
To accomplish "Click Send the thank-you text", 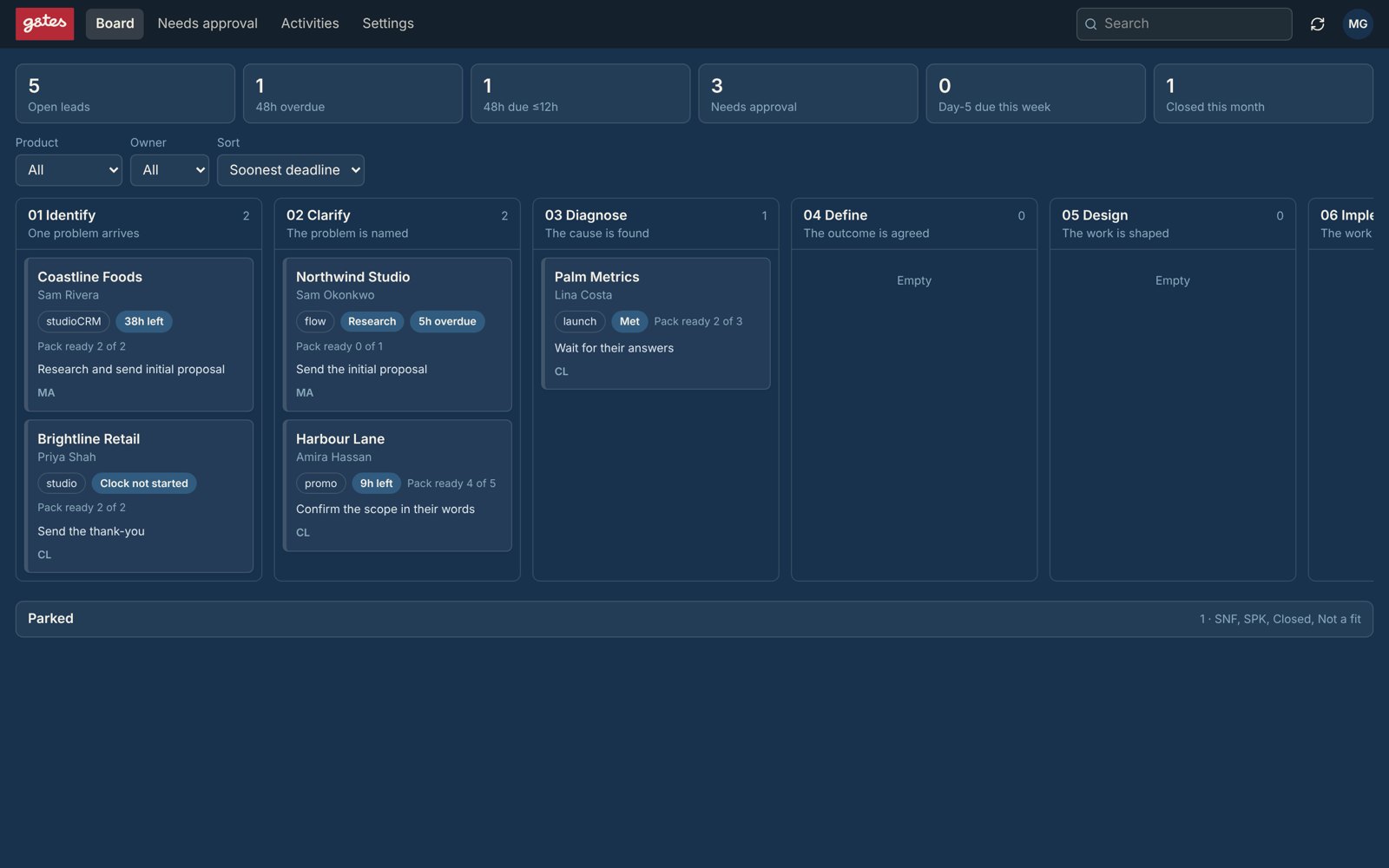I will click(91, 531).
